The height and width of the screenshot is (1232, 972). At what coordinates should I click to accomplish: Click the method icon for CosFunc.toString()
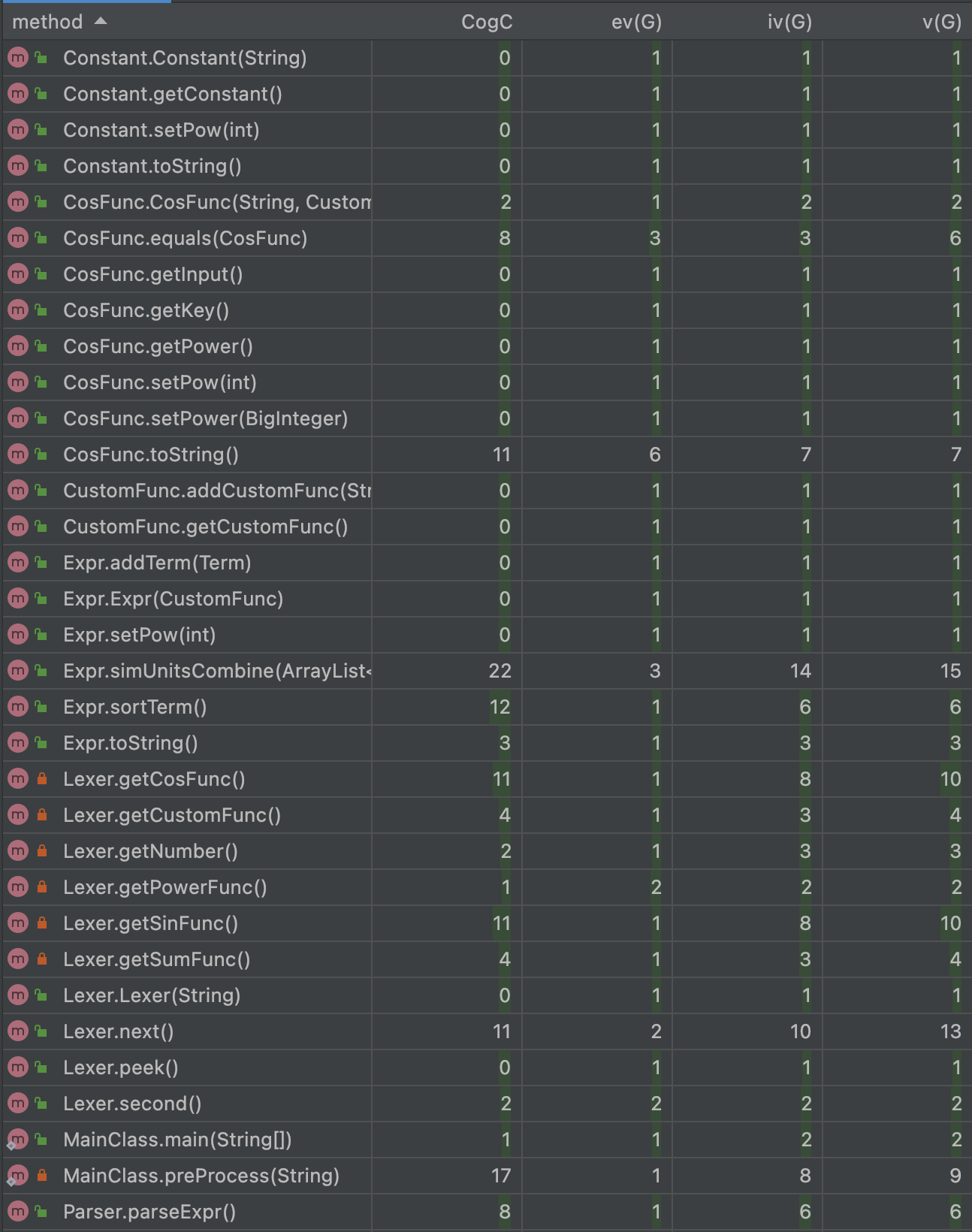(x=18, y=454)
